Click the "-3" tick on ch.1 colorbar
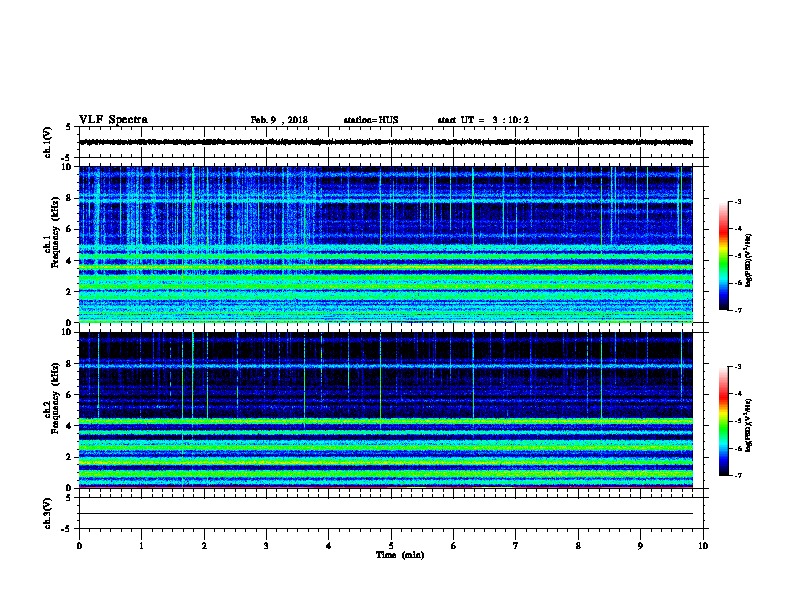This screenshot has height=612, width=792. 738,201
